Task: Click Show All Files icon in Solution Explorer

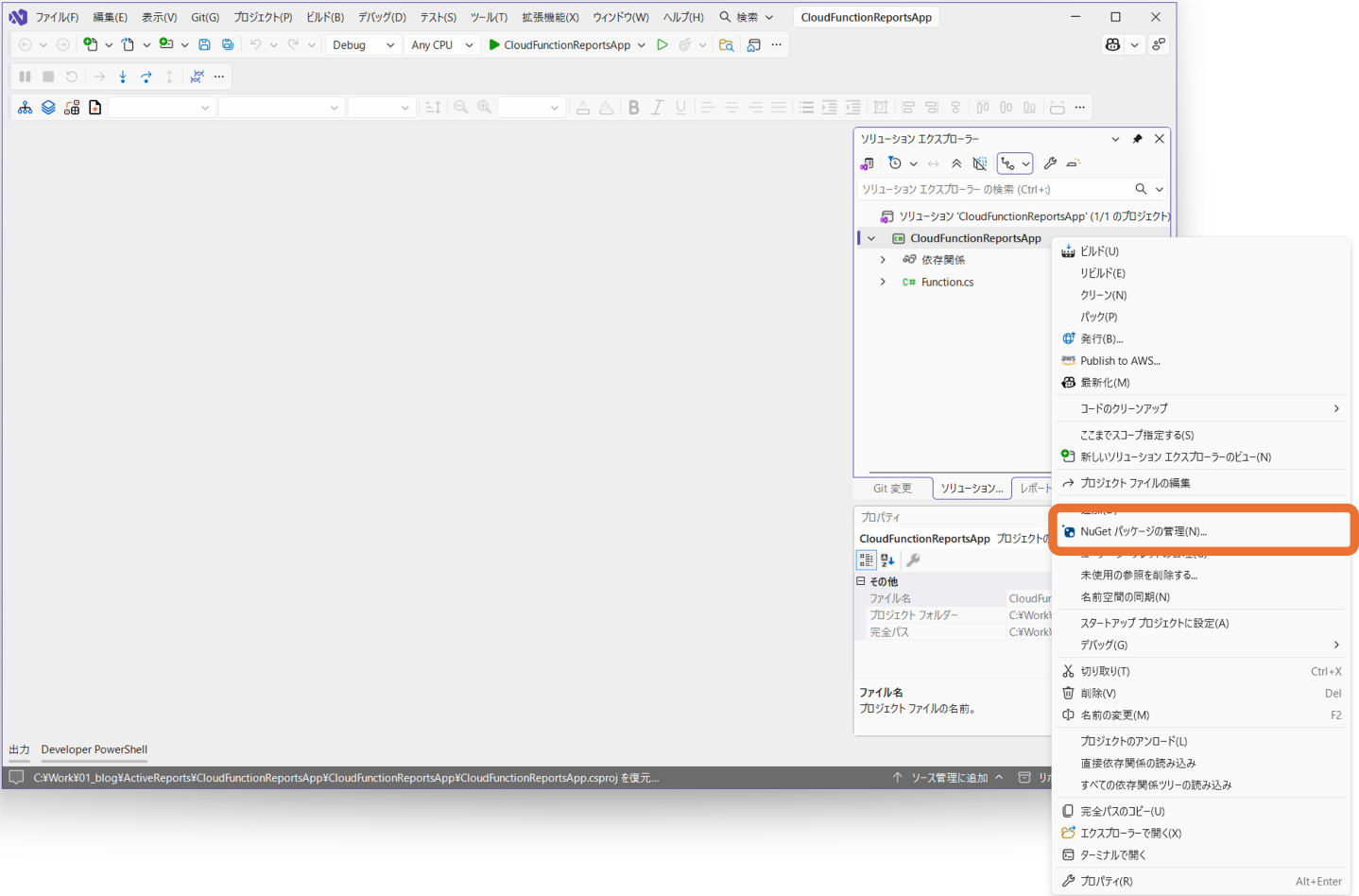Action: click(980, 164)
